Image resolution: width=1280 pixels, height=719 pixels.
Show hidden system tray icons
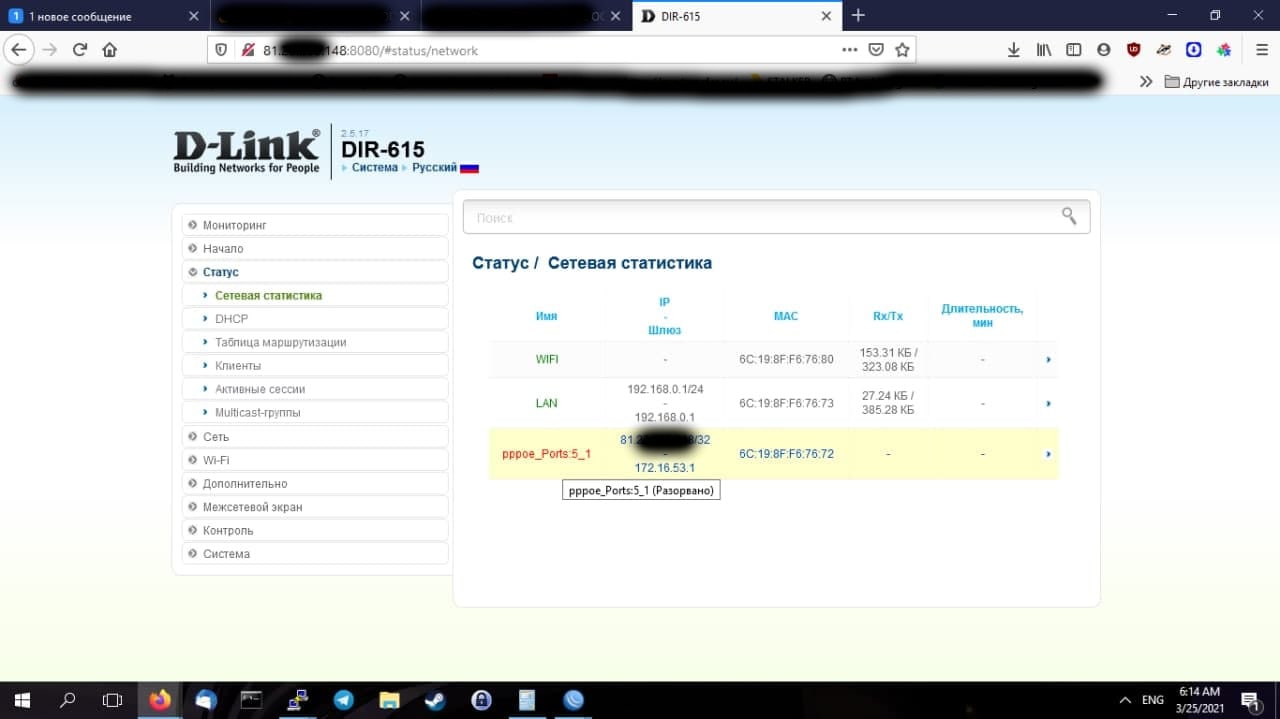coord(1125,700)
